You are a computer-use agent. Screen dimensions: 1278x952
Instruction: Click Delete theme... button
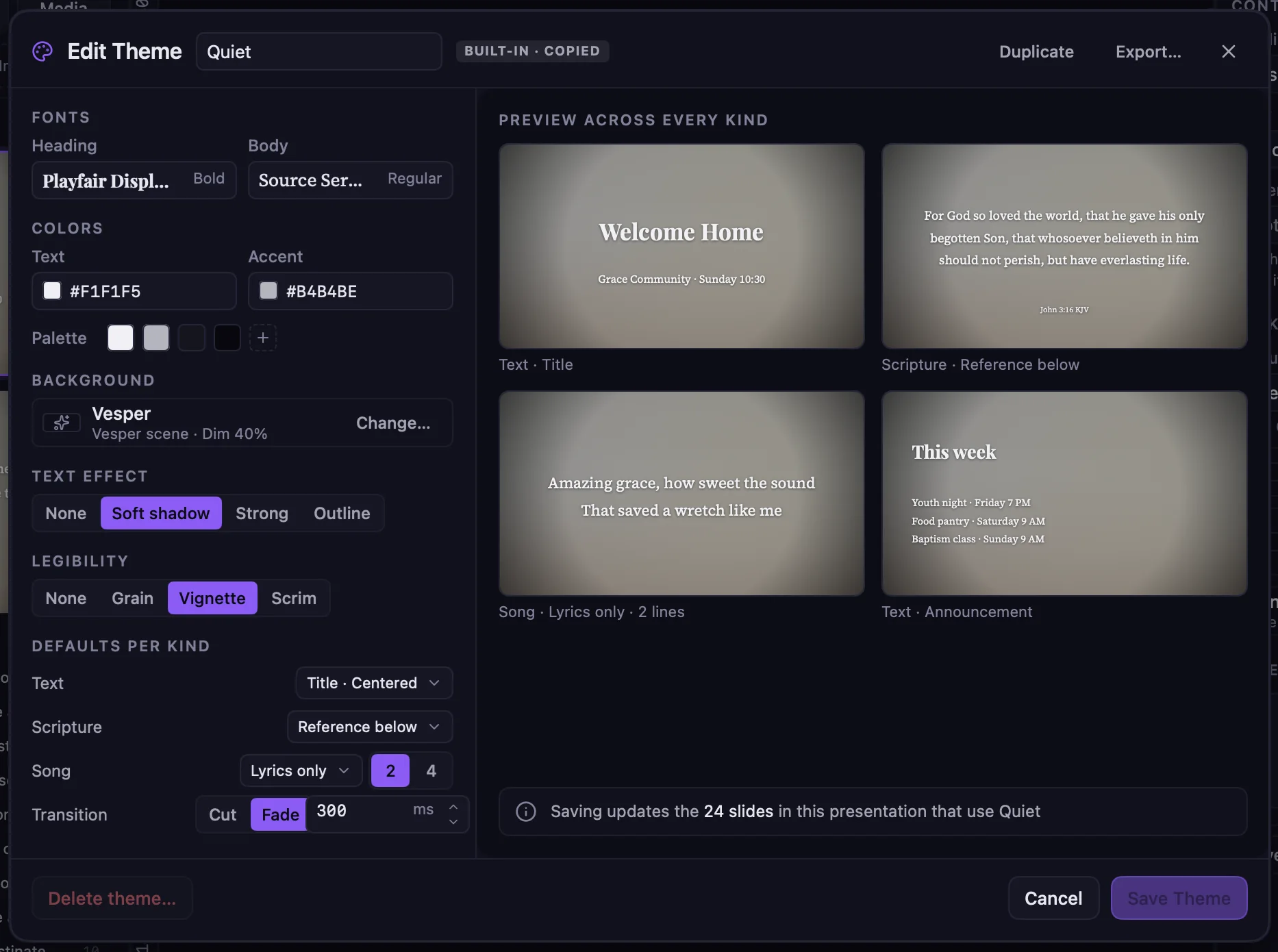(x=112, y=898)
